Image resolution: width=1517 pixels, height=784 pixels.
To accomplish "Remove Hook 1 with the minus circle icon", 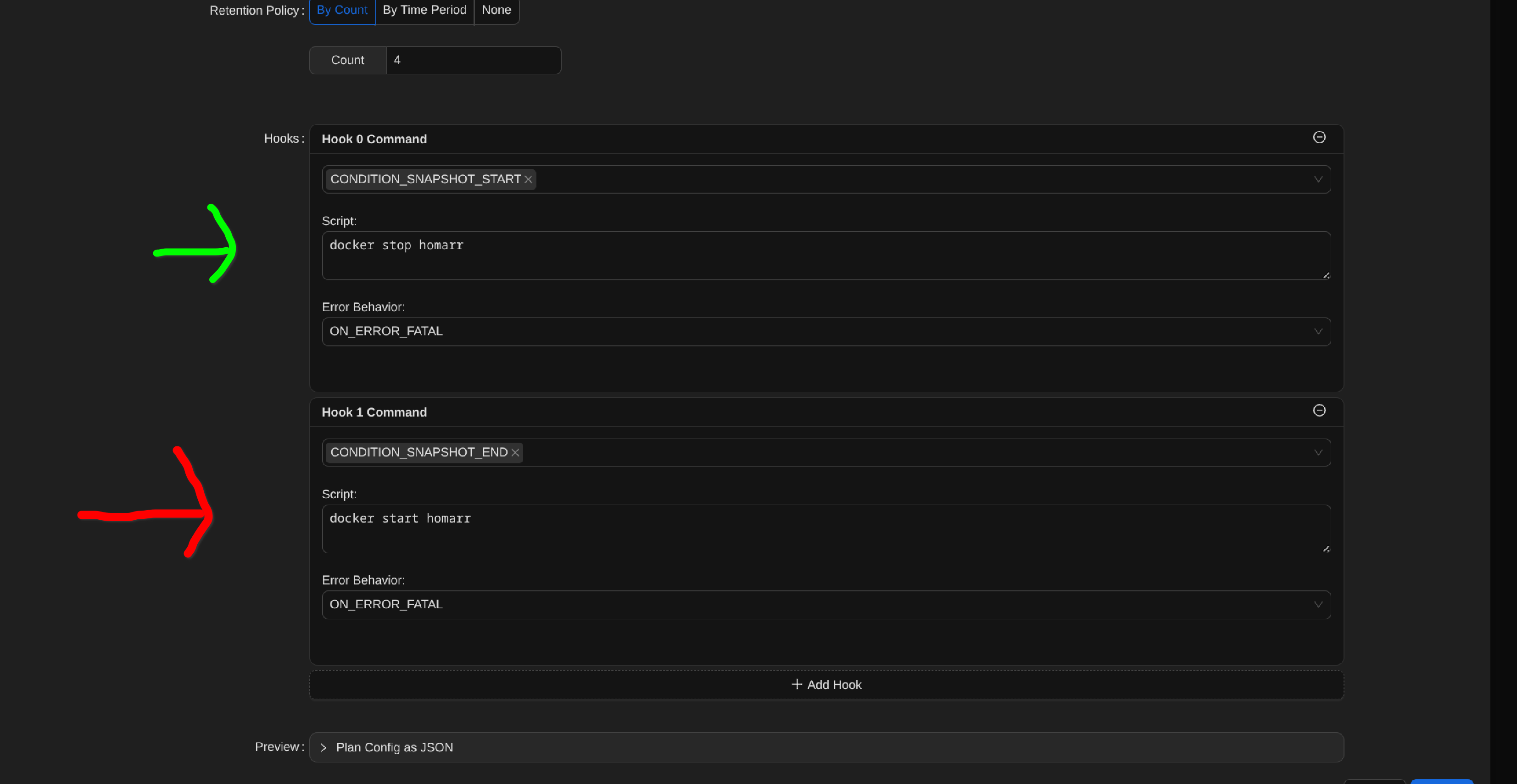I will pos(1319,410).
